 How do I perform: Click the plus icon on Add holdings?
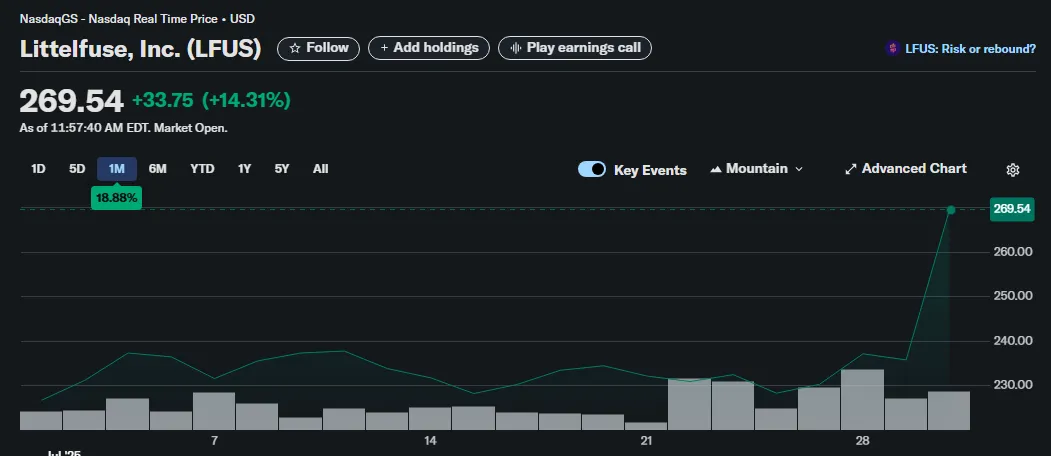tap(384, 48)
